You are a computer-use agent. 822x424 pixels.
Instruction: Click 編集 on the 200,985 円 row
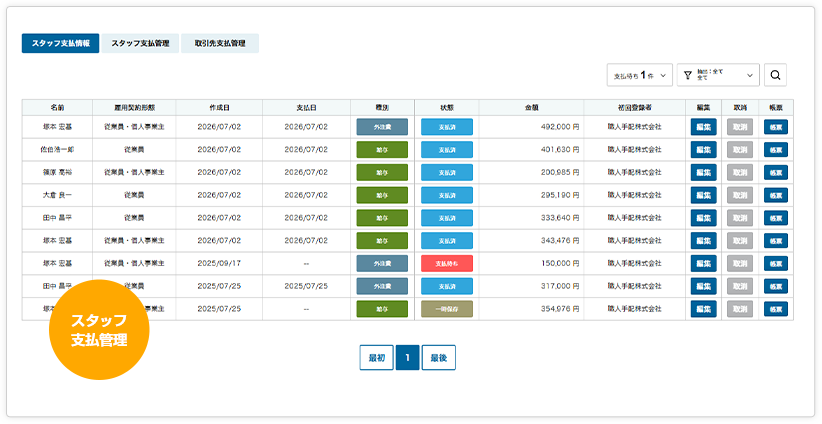point(704,172)
